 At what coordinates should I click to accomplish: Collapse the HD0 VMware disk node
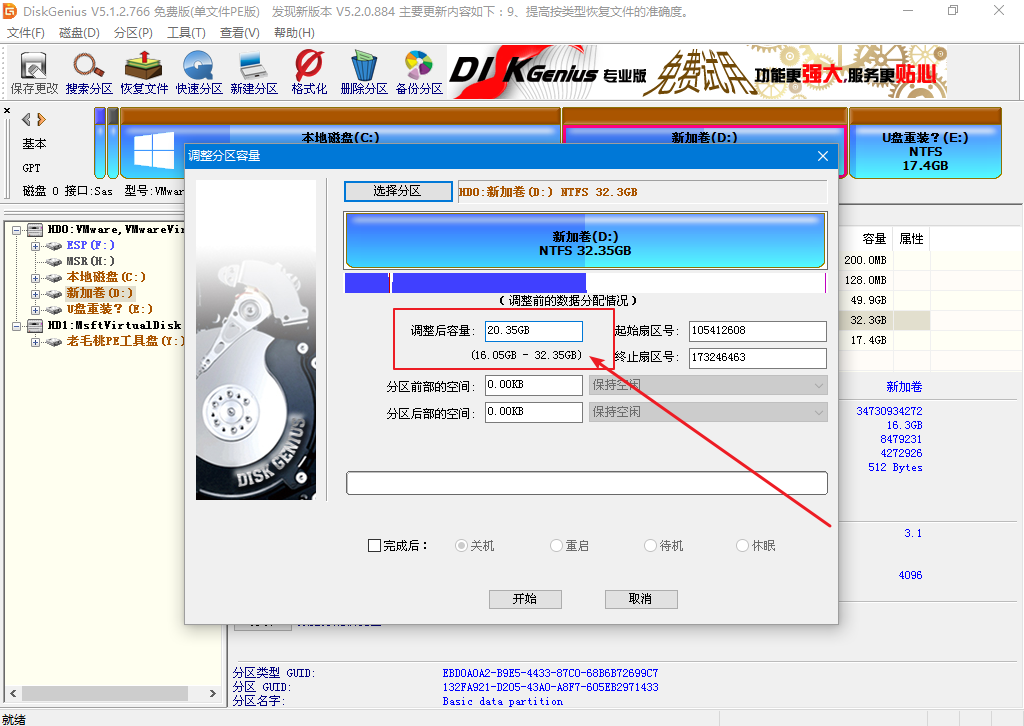tap(16, 230)
